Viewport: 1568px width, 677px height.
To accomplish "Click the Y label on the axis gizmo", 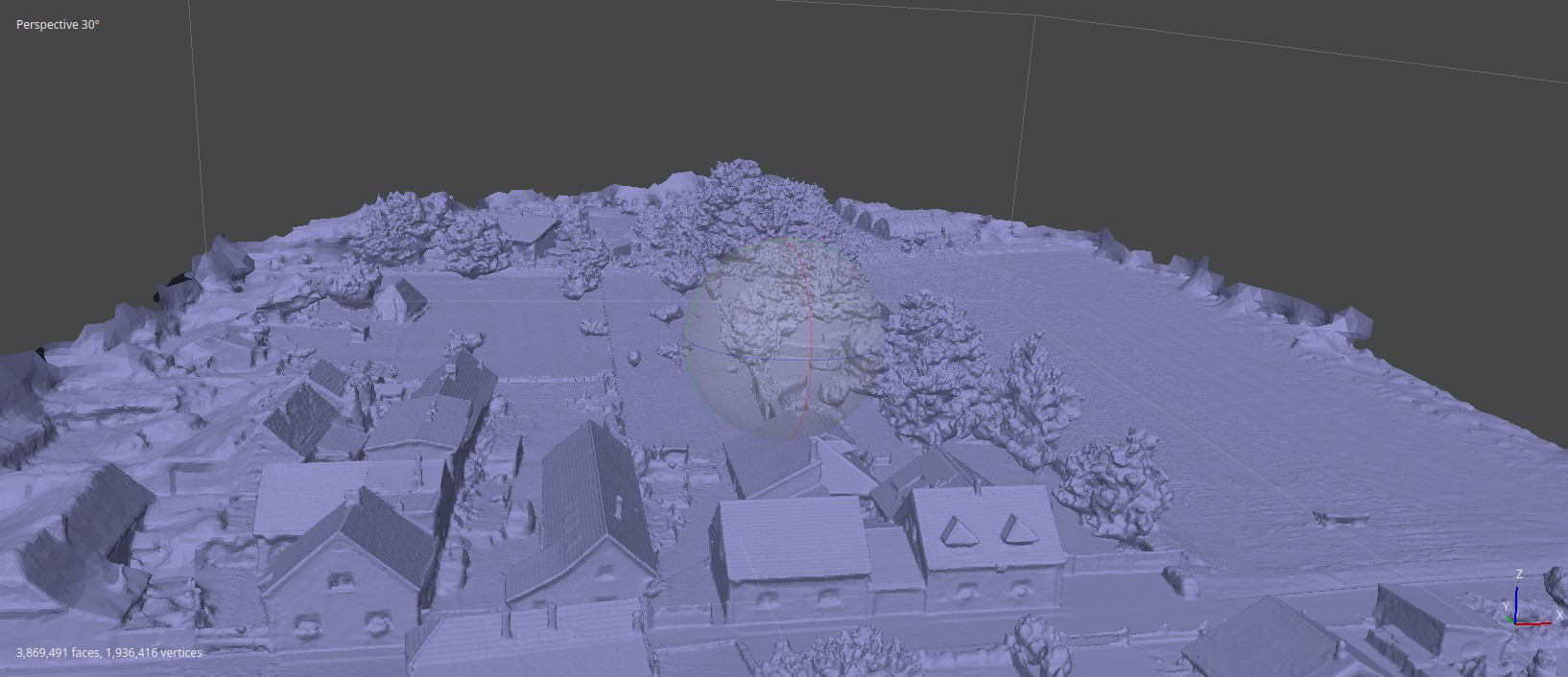I will 1504,608.
